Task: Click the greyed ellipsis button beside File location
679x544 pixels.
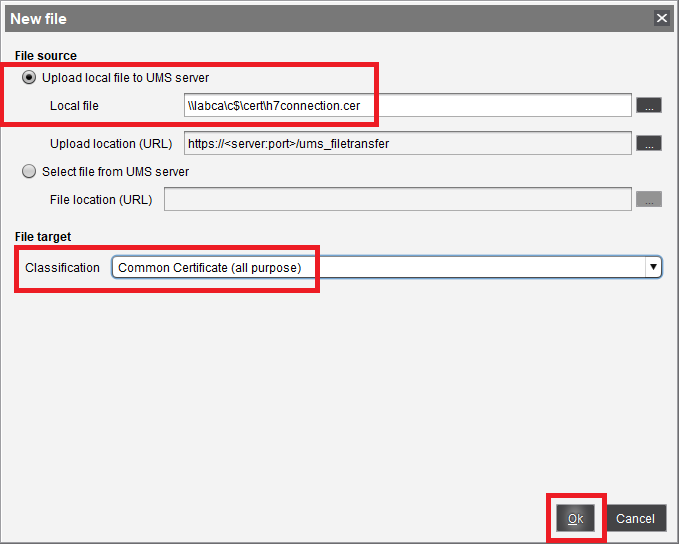Action: tap(649, 199)
